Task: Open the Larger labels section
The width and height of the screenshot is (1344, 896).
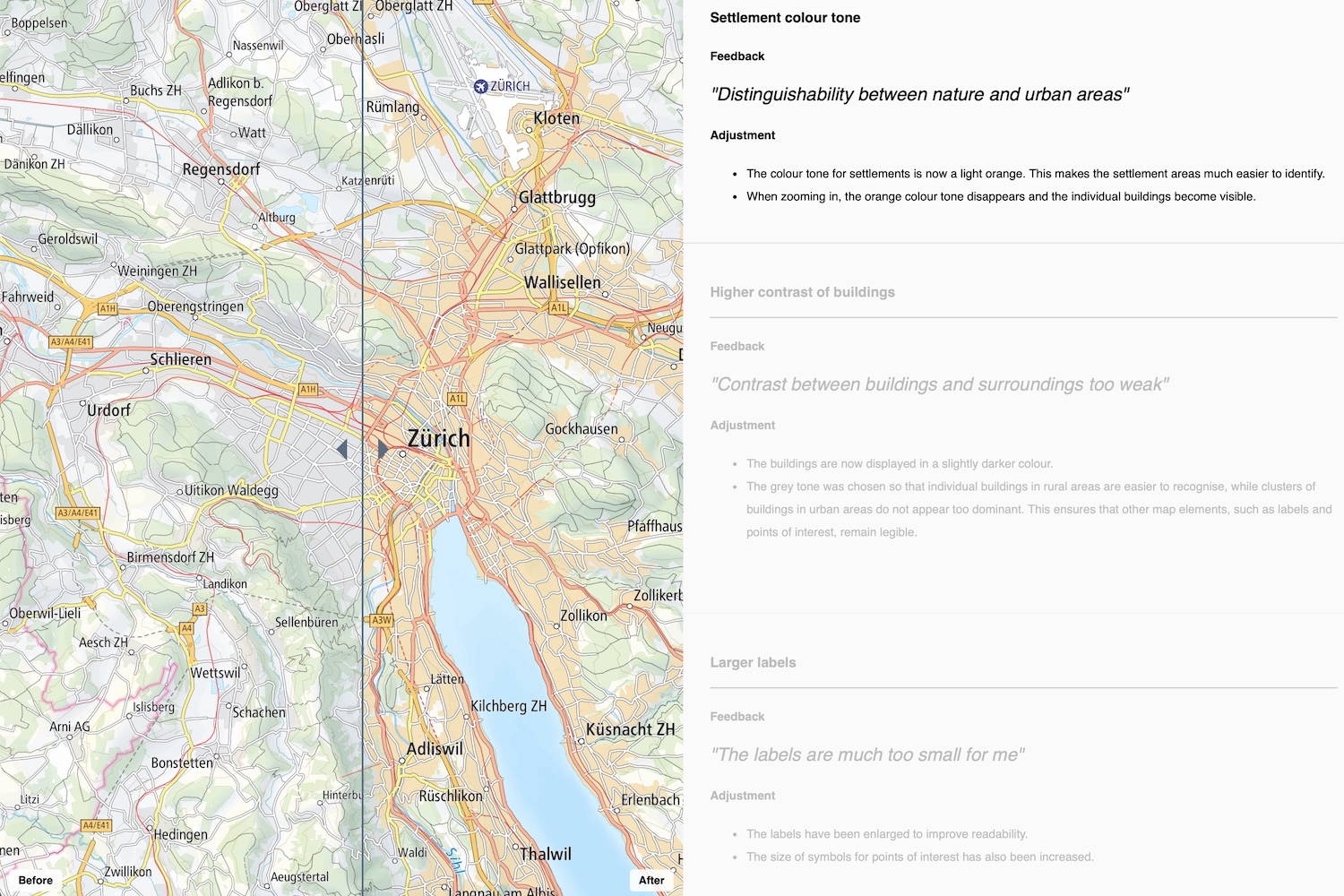Action: 753,662
